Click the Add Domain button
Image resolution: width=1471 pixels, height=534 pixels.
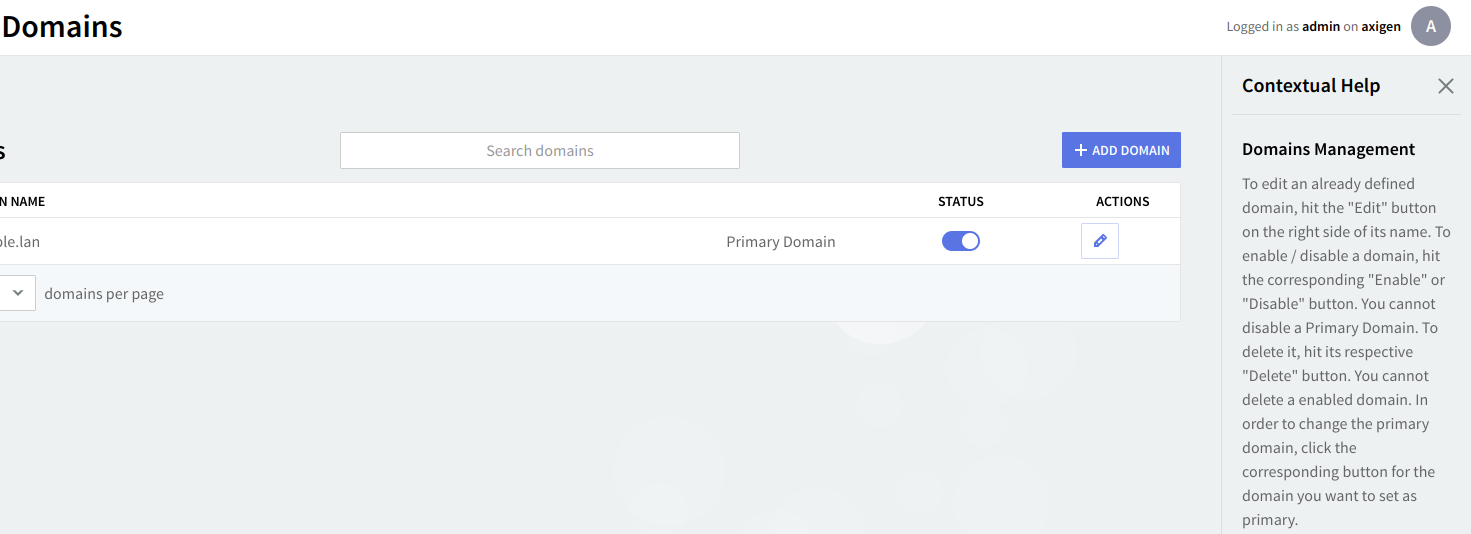[x=1121, y=150]
